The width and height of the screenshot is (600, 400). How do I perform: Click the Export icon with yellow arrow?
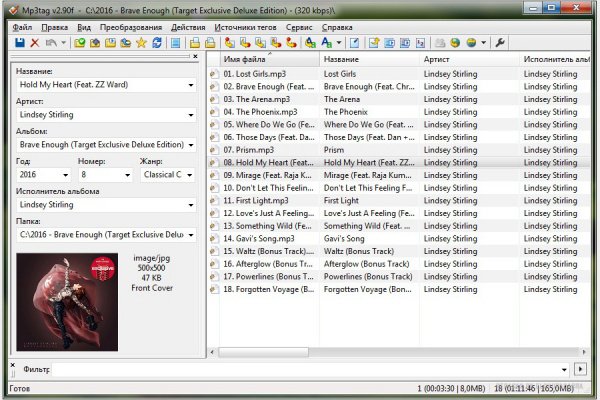coord(374,42)
